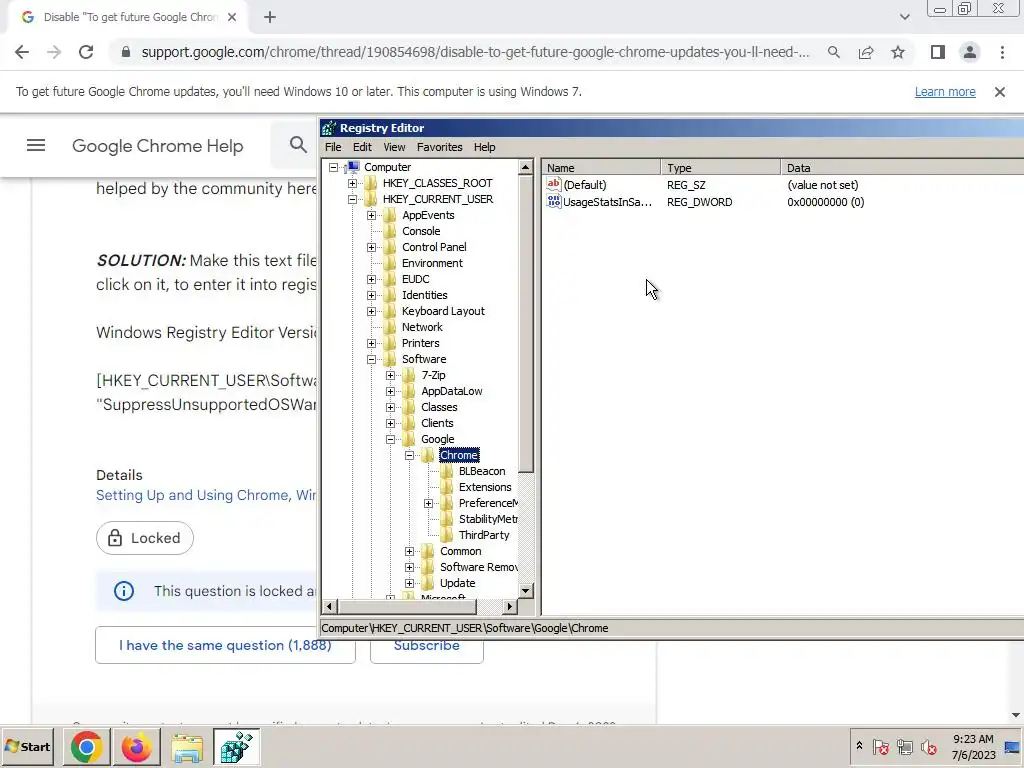Open the Registry Editor Edit menu
The image size is (1024, 768).
362,147
